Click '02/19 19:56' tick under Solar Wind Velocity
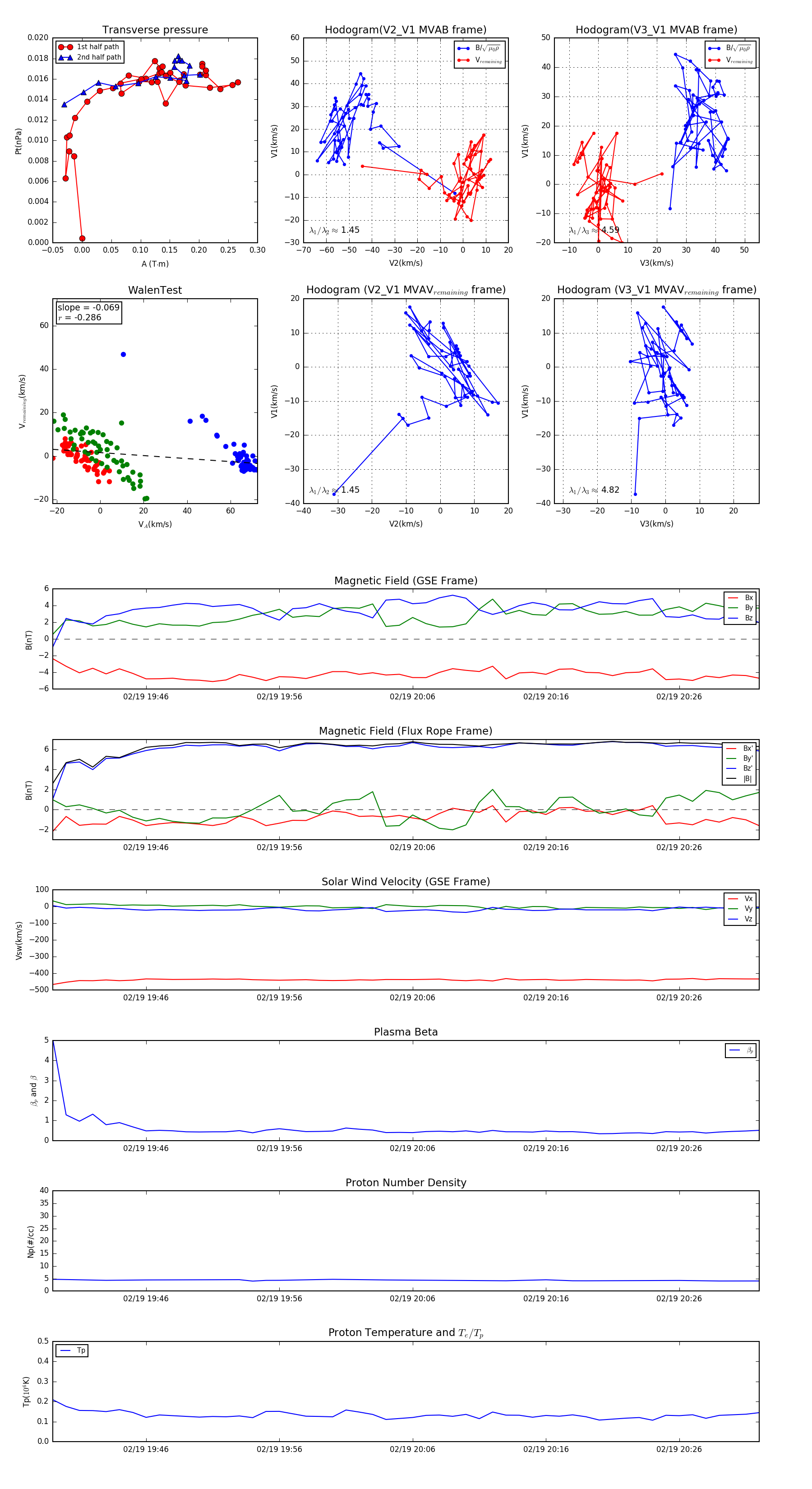Viewport: 812px width, 1489px height. (x=279, y=998)
